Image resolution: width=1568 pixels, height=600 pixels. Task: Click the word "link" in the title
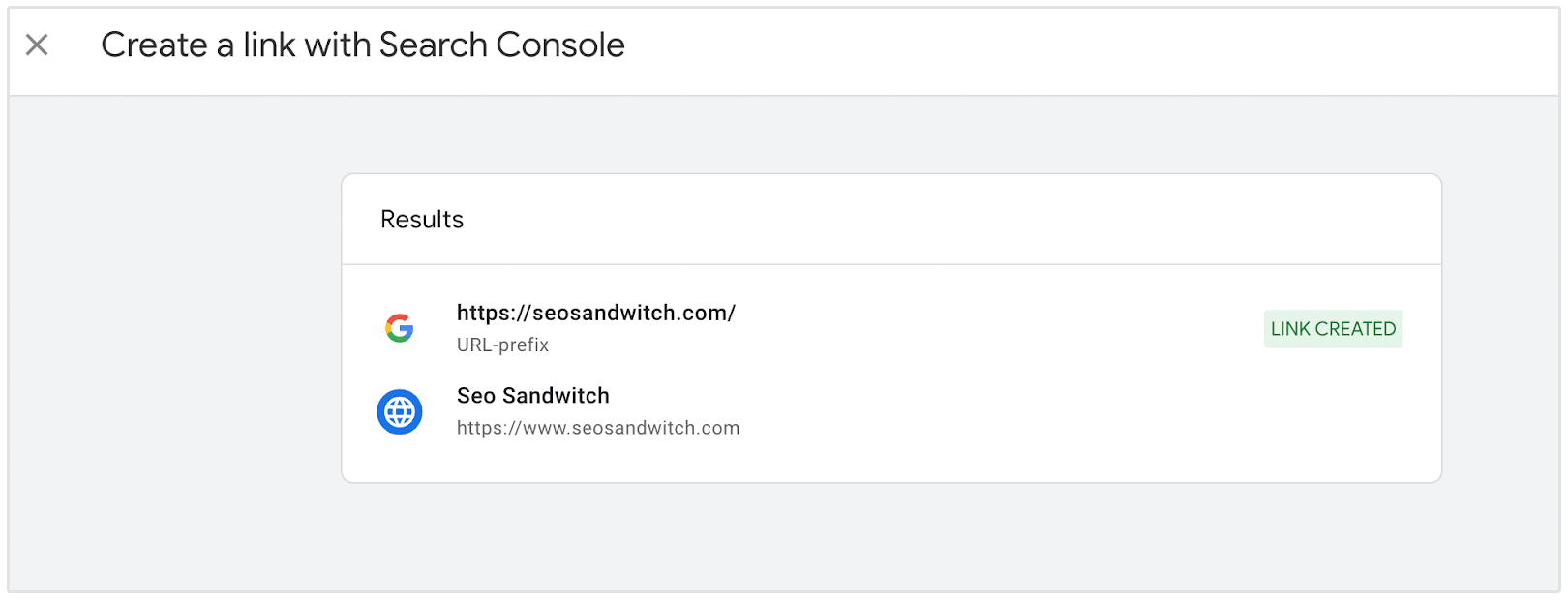pyautogui.click(x=268, y=45)
